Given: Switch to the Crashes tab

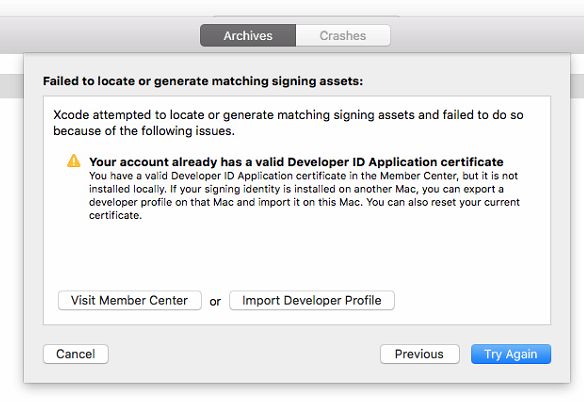Looking at the screenshot, I should click(x=343, y=36).
